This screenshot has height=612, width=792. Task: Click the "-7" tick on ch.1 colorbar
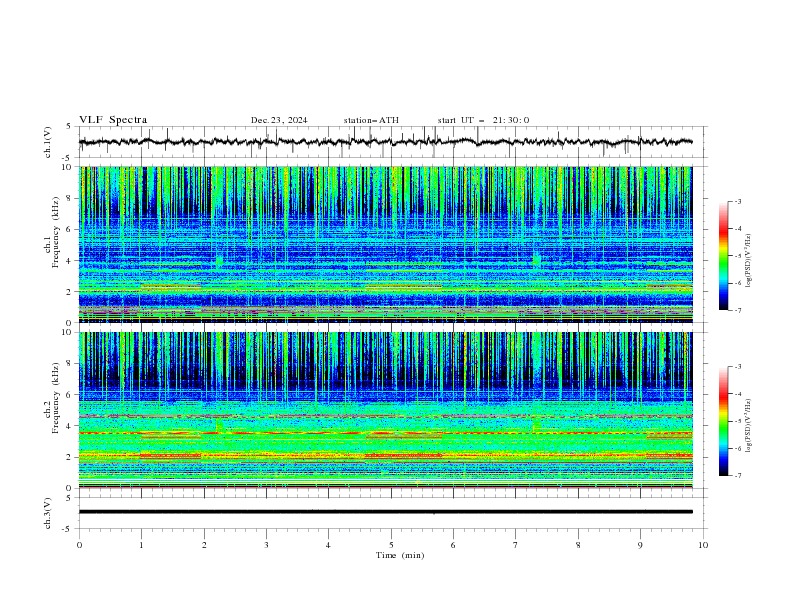coord(738,311)
